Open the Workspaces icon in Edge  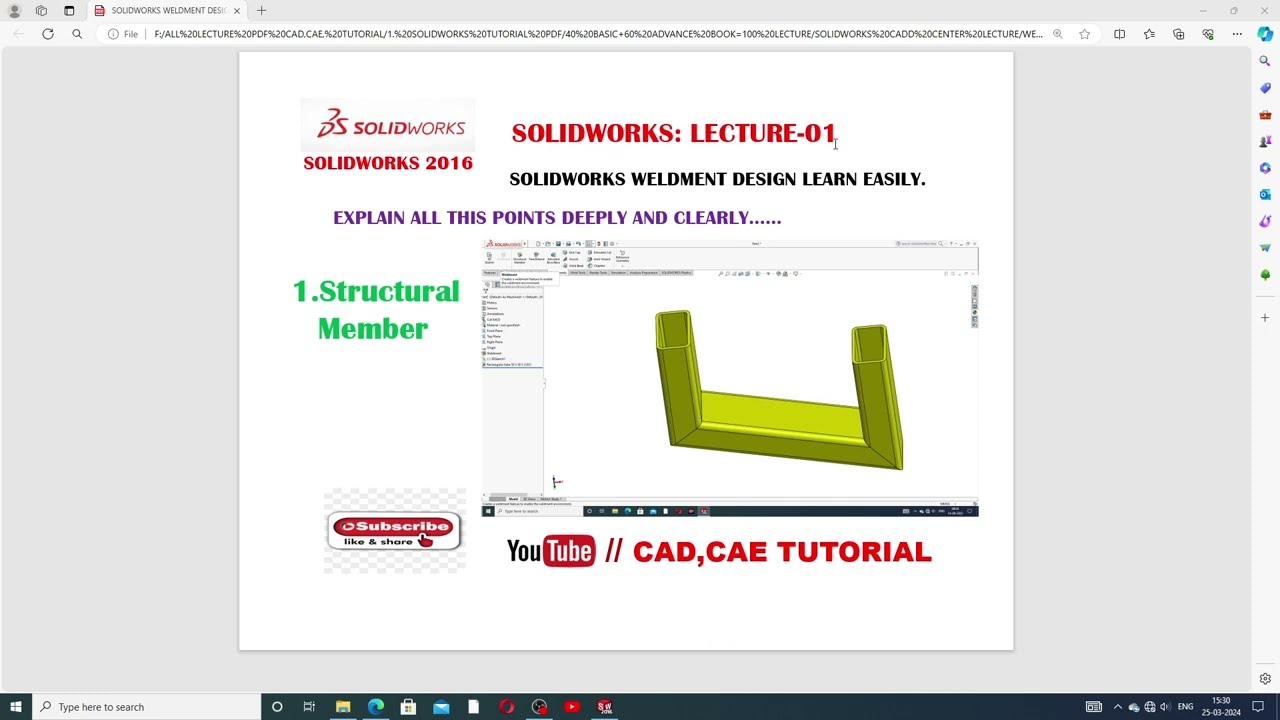click(x=41, y=11)
